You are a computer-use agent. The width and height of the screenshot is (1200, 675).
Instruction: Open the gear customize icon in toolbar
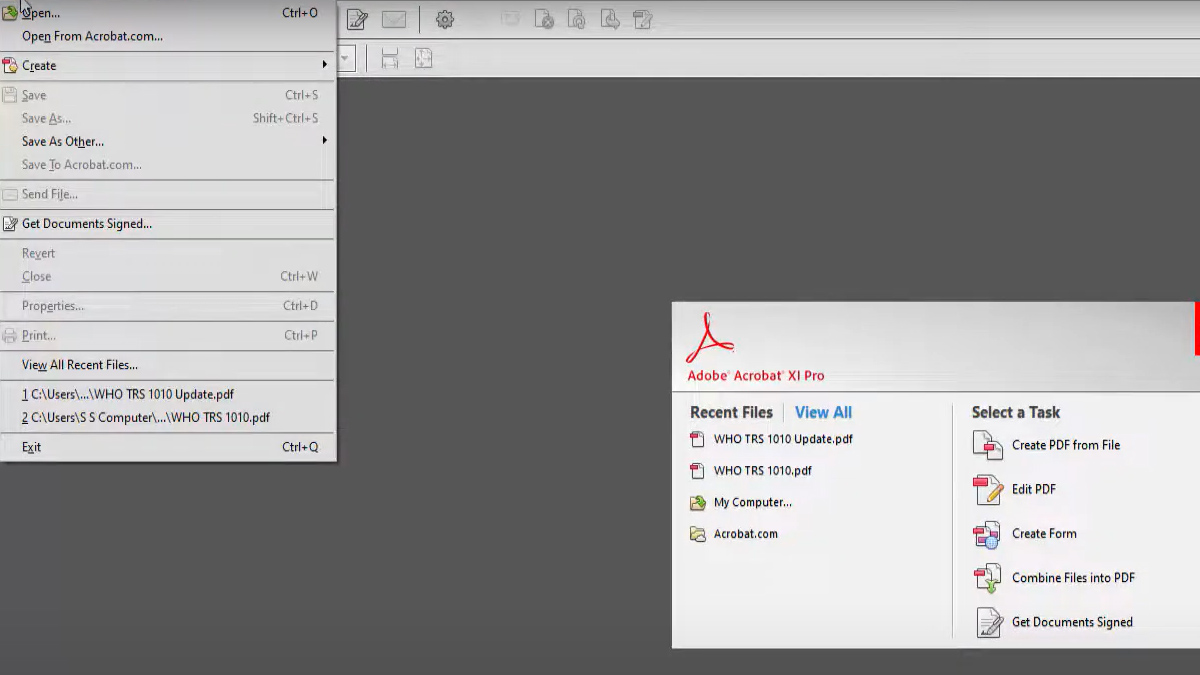(x=445, y=19)
